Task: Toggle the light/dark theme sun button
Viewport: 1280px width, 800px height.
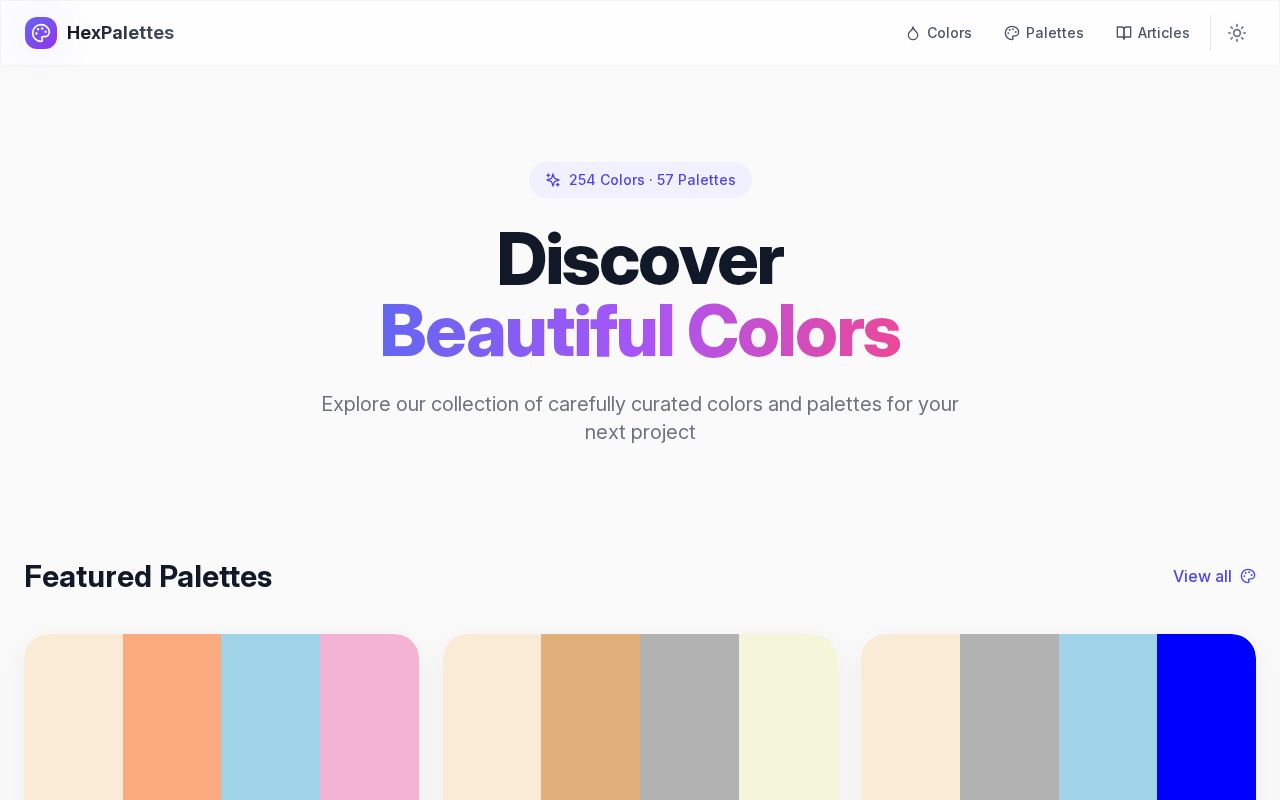Action: click(x=1237, y=33)
